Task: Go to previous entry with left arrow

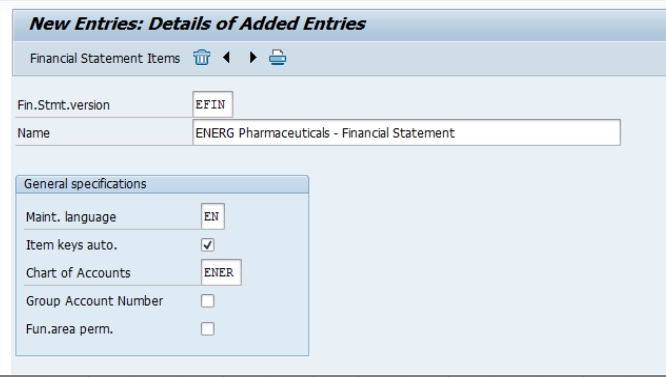Action: [226, 57]
